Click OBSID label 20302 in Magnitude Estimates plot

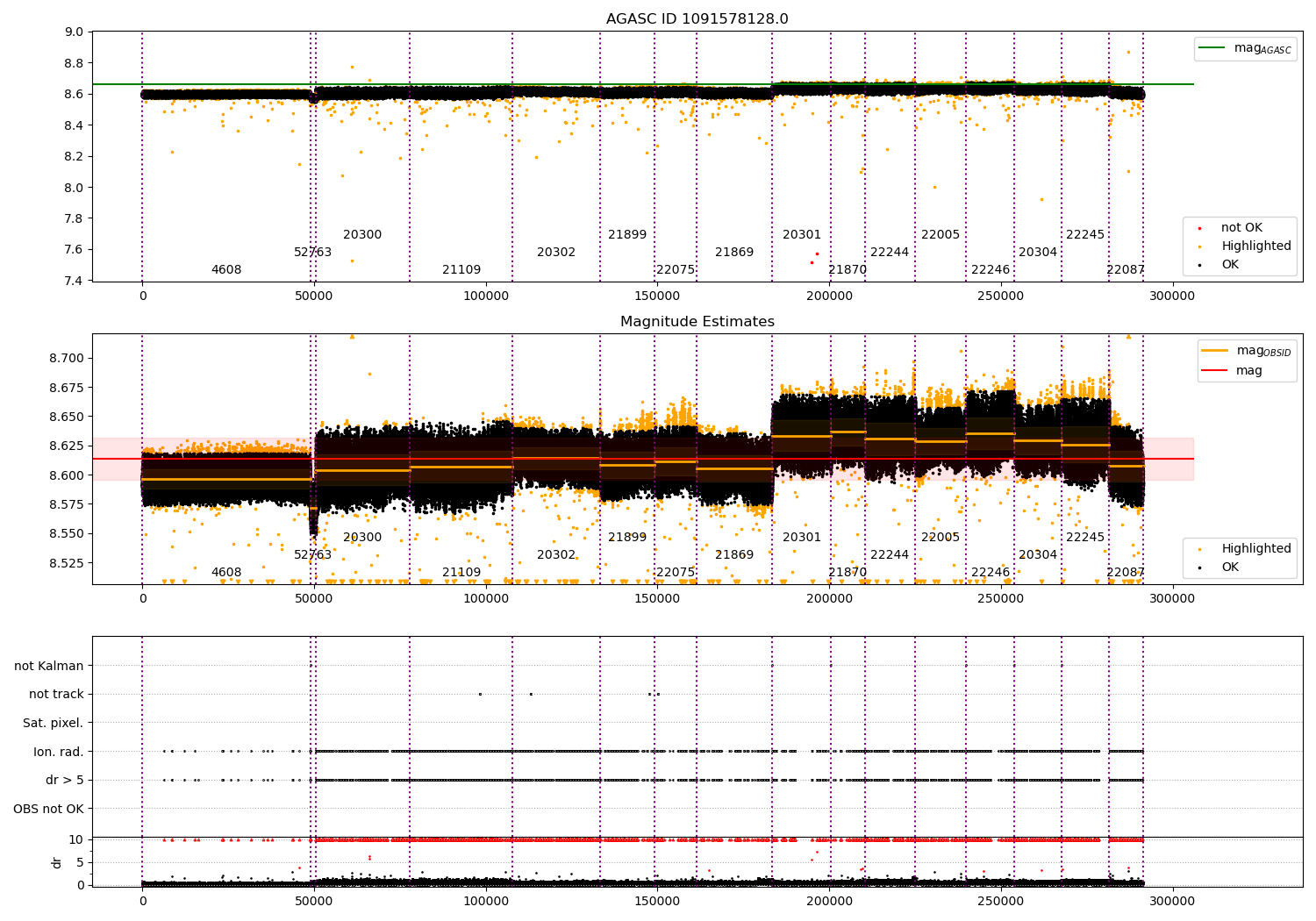pyautogui.click(x=556, y=555)
